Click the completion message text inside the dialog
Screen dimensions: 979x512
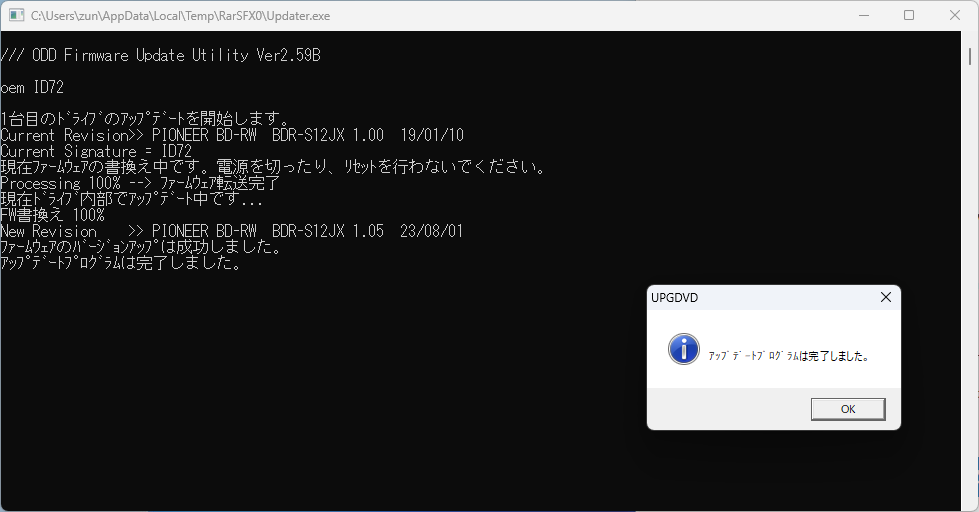788,355
